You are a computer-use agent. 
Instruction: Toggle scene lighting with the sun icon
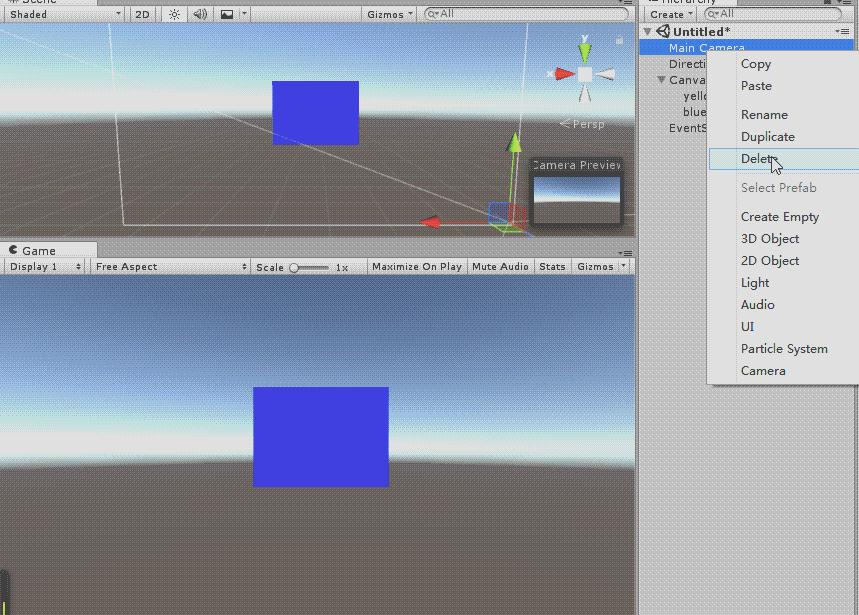(172, 14)
